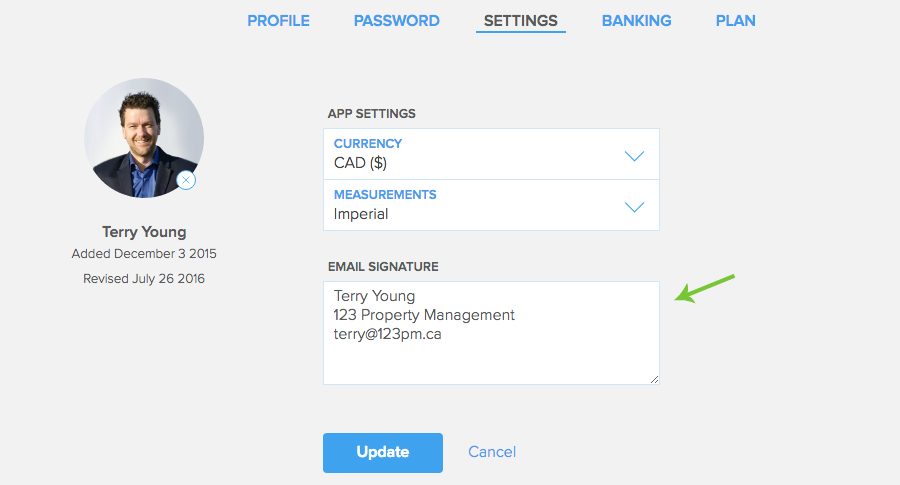Image resolution: width=900 pixels, height=485 pixels.
Task: Remove profile photo with the X icon
Action: (x=185, y=180)
